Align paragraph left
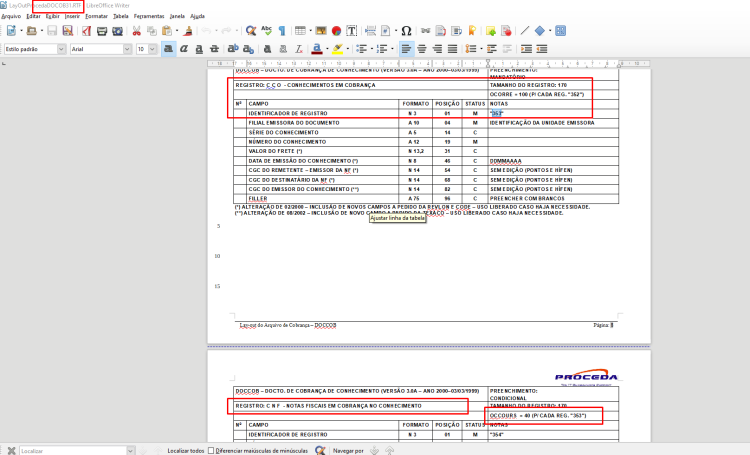This screenshot has width=750, height=455. tap(407, 49)
